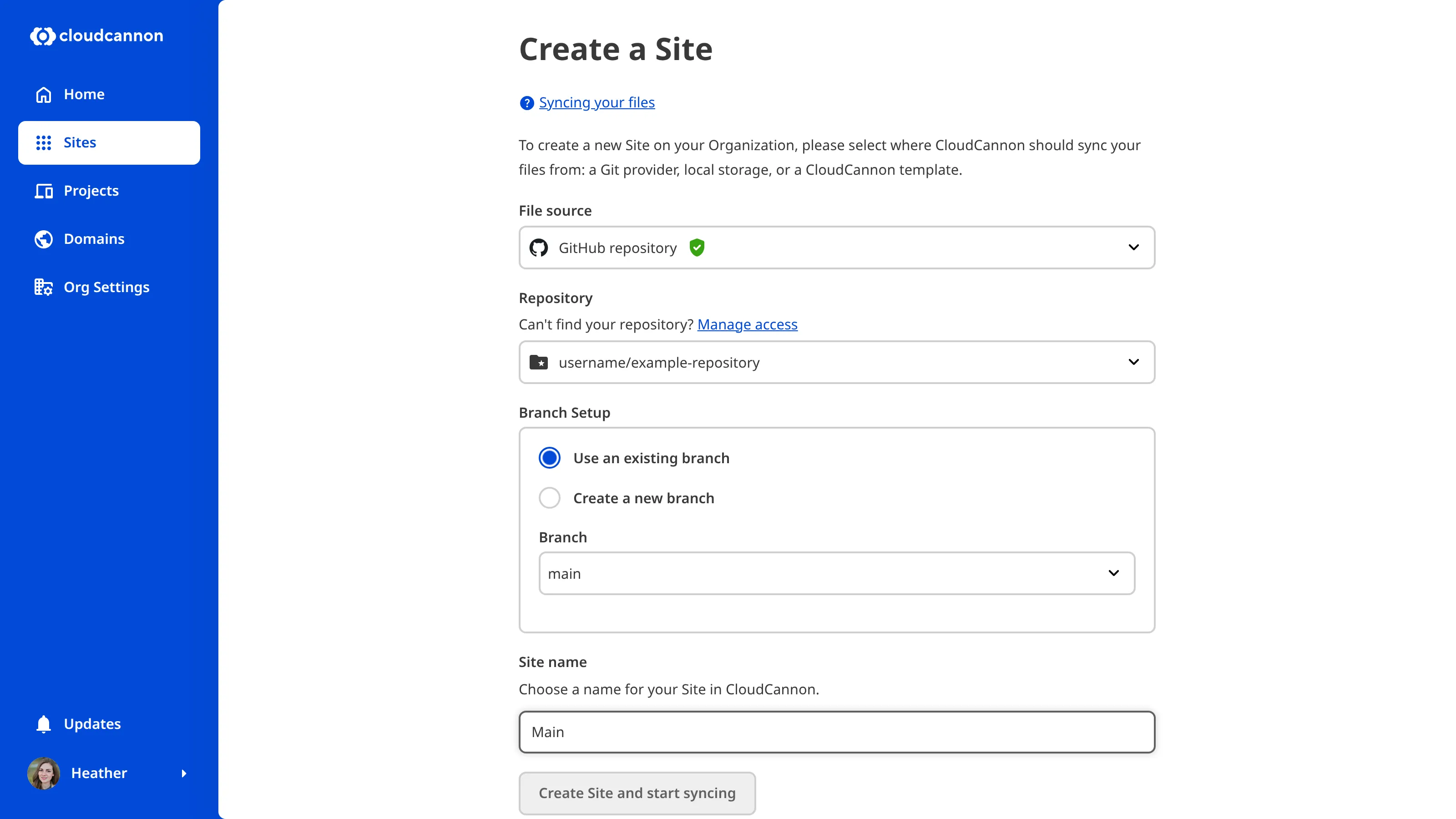This screenshot has height=819, width=1456.
Task: Select Create a new branch
Action: [x=549, y=497]
